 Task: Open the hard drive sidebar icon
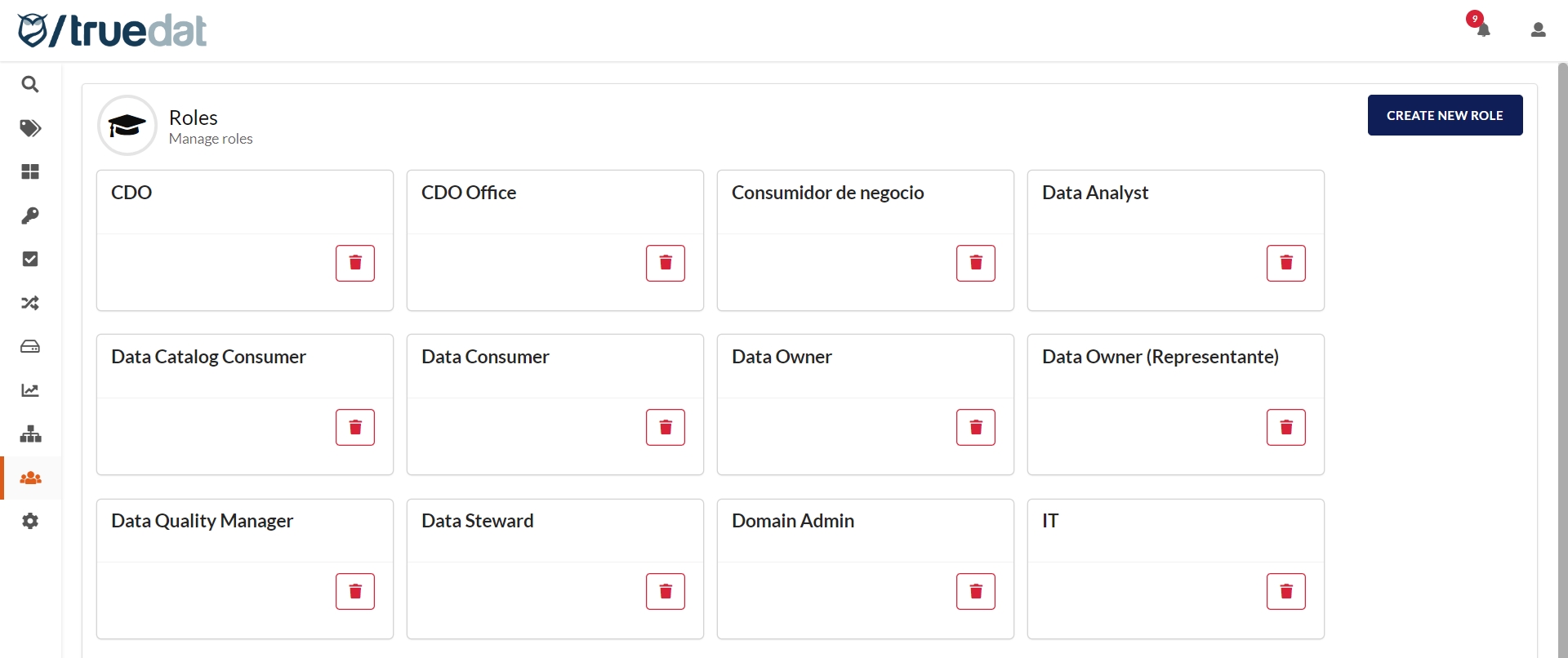coord(30,347)
